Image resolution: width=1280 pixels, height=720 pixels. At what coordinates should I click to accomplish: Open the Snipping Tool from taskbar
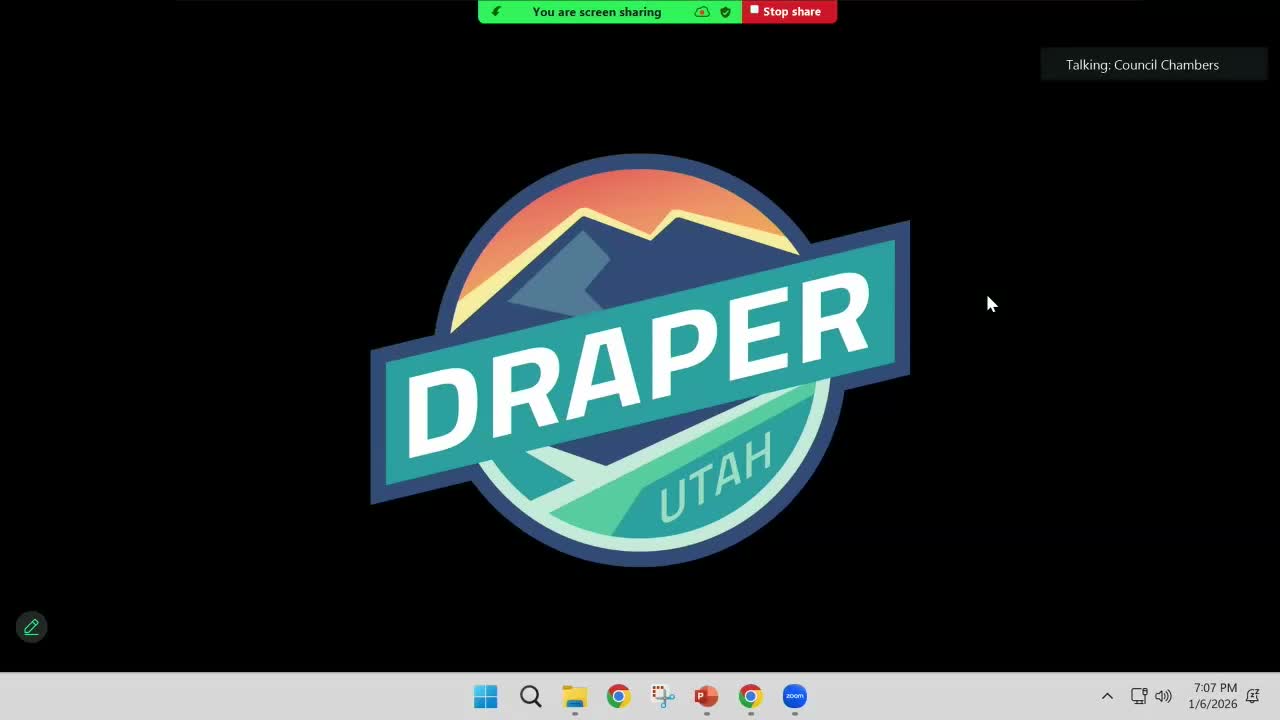[x=662, y=697]
